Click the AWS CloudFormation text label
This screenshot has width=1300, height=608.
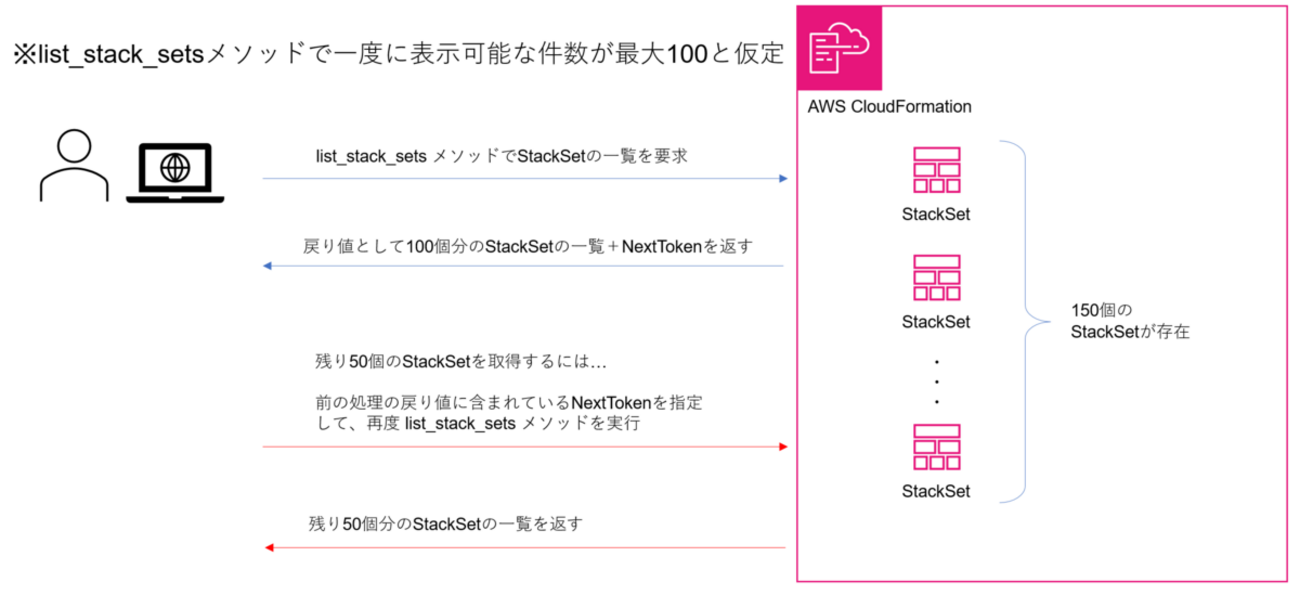pyautogui.click(x=889, y=106)
